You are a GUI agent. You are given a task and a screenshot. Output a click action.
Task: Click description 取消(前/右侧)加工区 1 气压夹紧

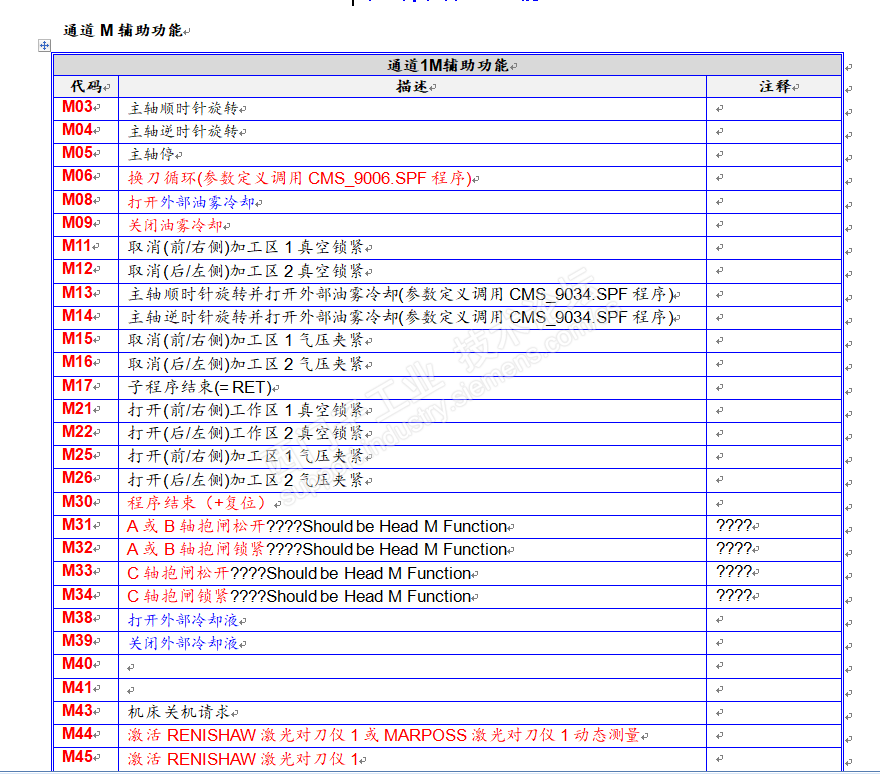tap(246, 341)
